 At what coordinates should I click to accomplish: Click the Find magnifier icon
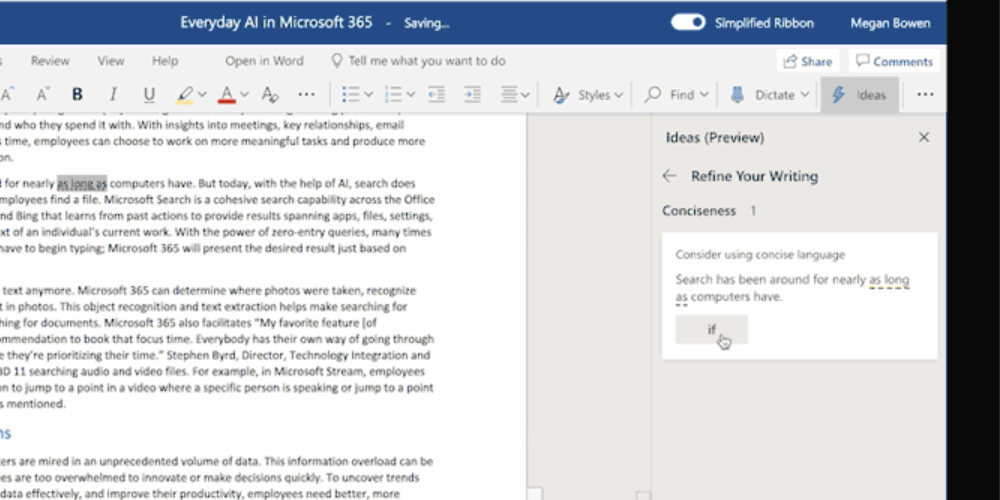(652, 95)
